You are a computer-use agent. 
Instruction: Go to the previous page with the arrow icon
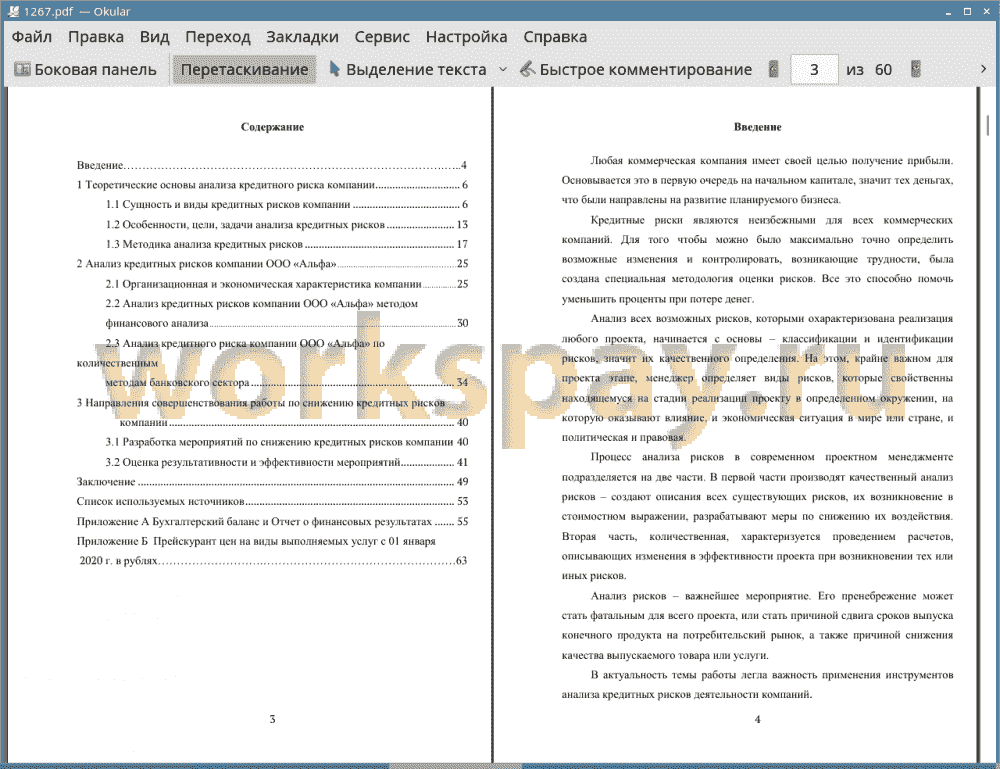point(774,69)
